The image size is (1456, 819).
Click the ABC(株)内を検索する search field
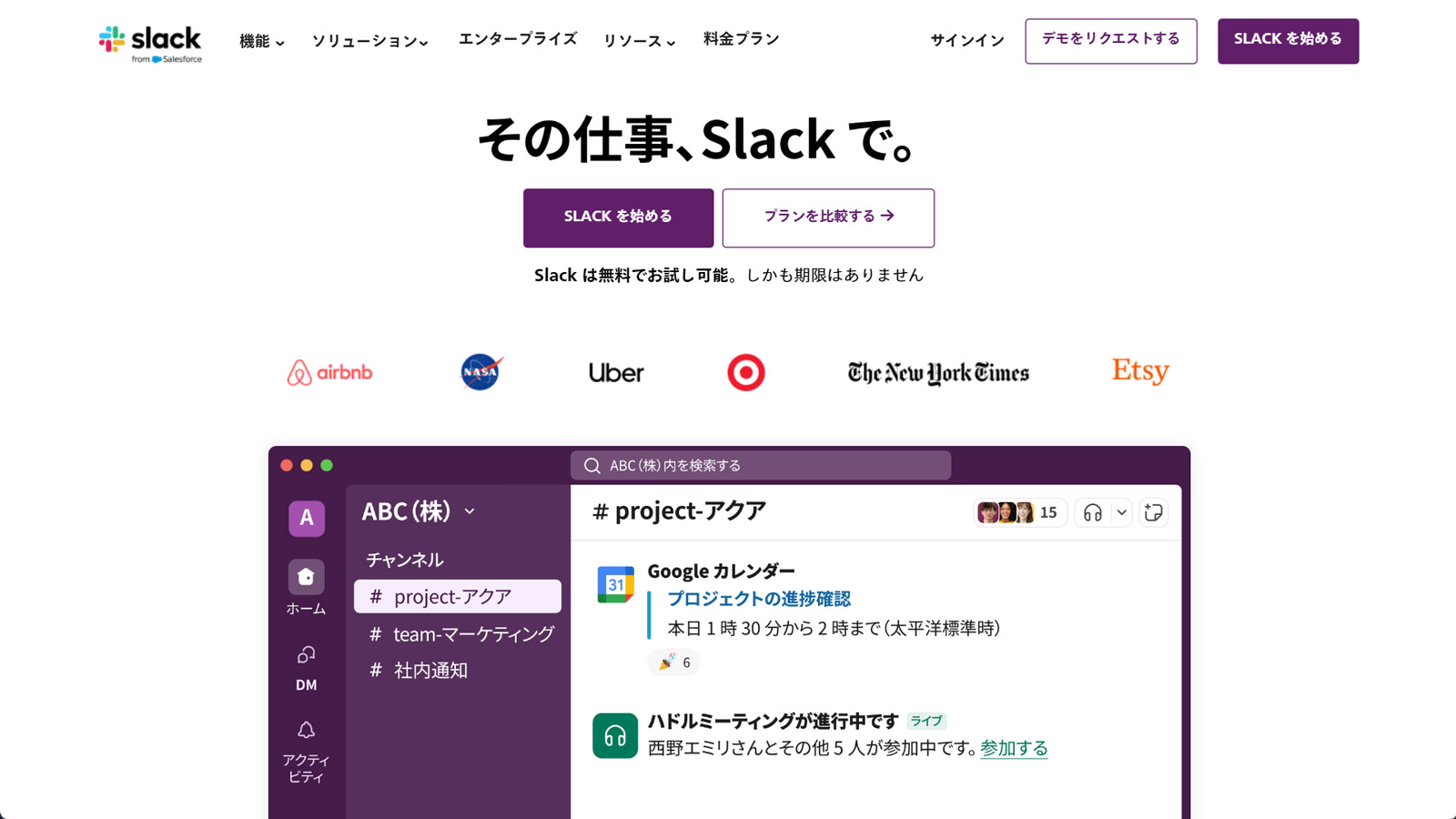click(x=761, y=465)
